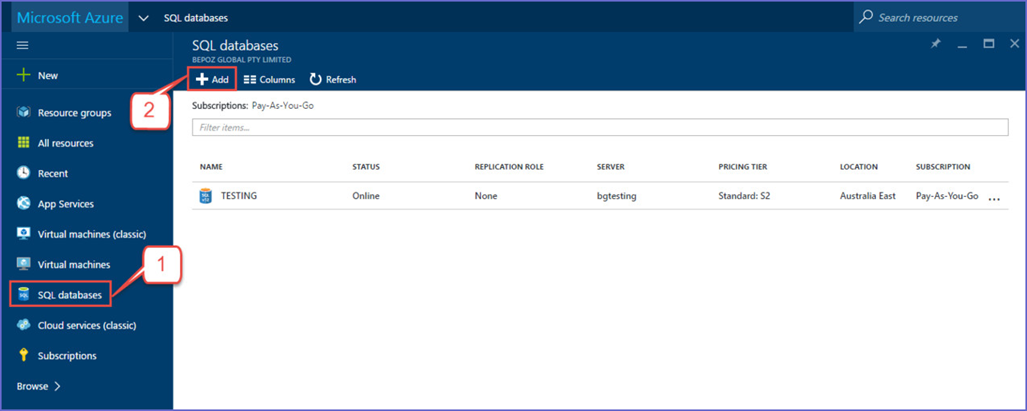This screenshot has height=411, width=1027.
Task: Sort by the SUBSCRIPTION column header
Action: 943,167
